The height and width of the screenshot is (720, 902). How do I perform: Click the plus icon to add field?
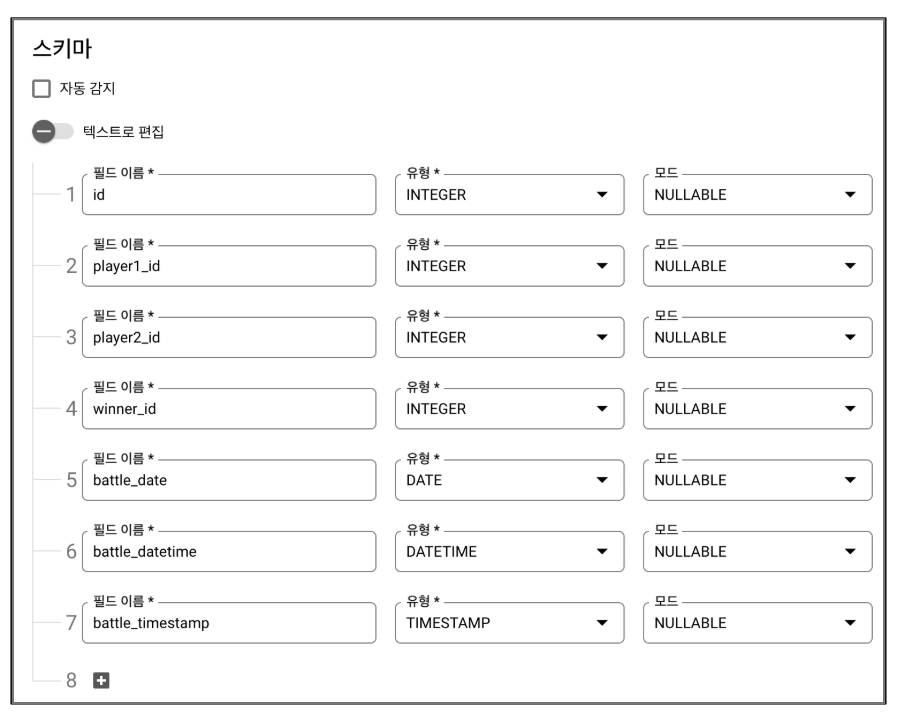101,680
